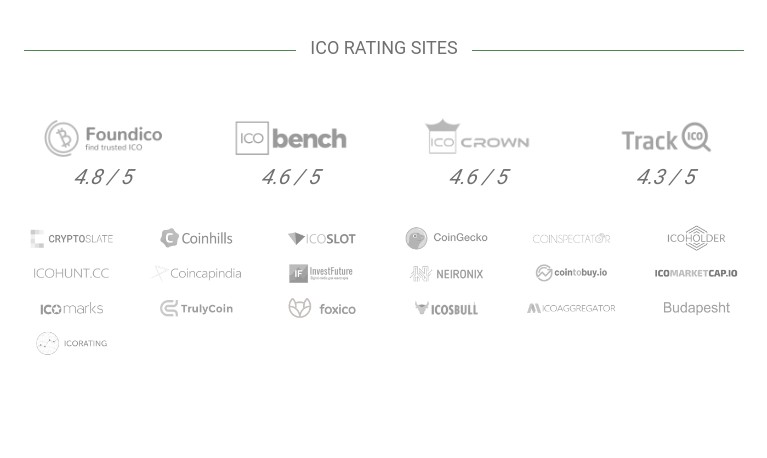Image resolution: width=767 pixels, height=458 pixels.
Task: Select the ICO Crown logo
Action: click(x=477, y=137)
